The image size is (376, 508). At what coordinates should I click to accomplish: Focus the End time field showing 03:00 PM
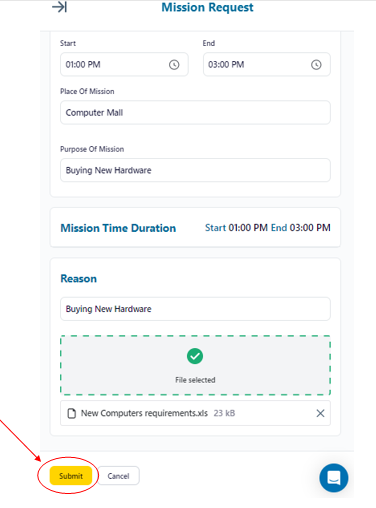point(267,64)
